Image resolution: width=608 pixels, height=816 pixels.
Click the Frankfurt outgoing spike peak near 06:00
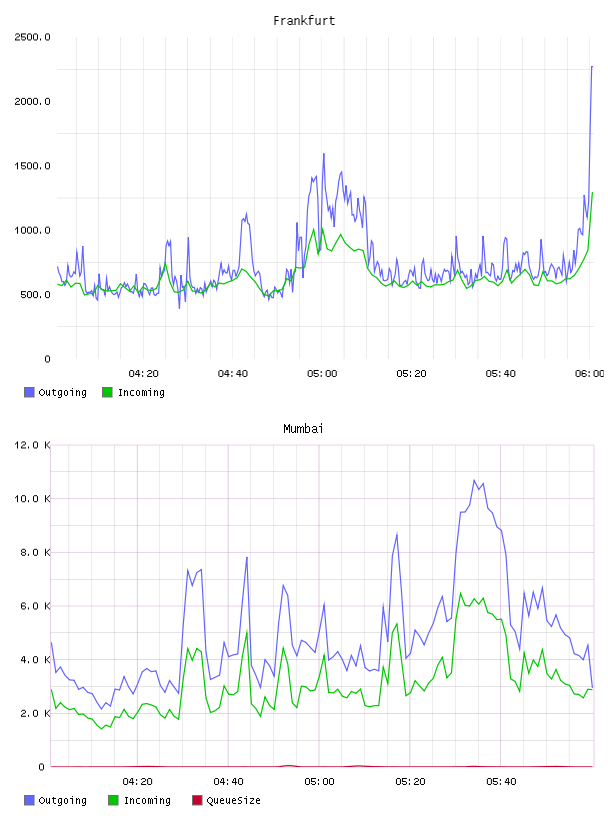tap(592, 67)
